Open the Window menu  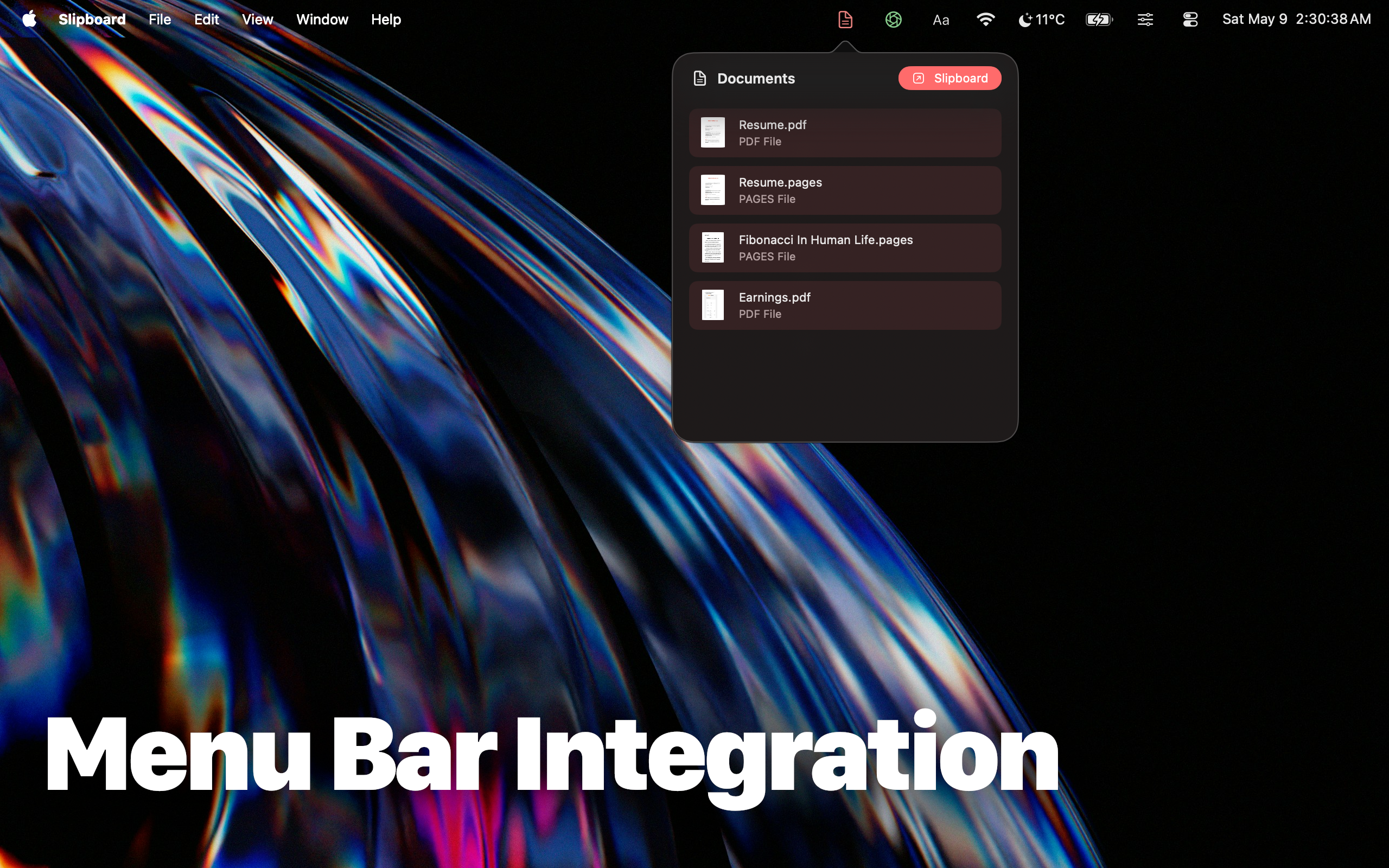(322, 20)
